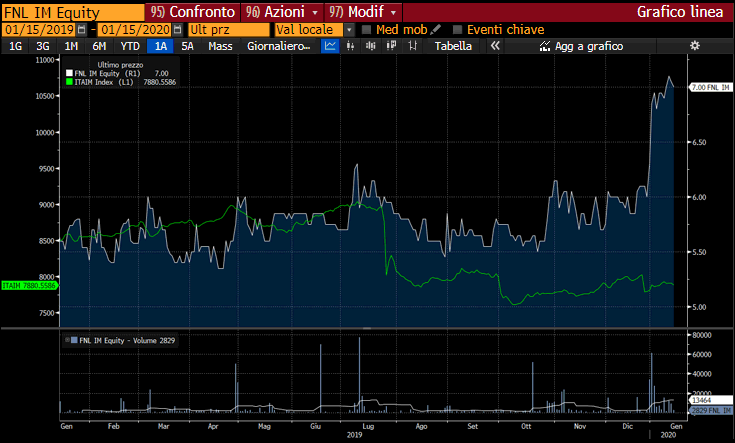
Task: Open the Tabella view
Action: point(453,46)
